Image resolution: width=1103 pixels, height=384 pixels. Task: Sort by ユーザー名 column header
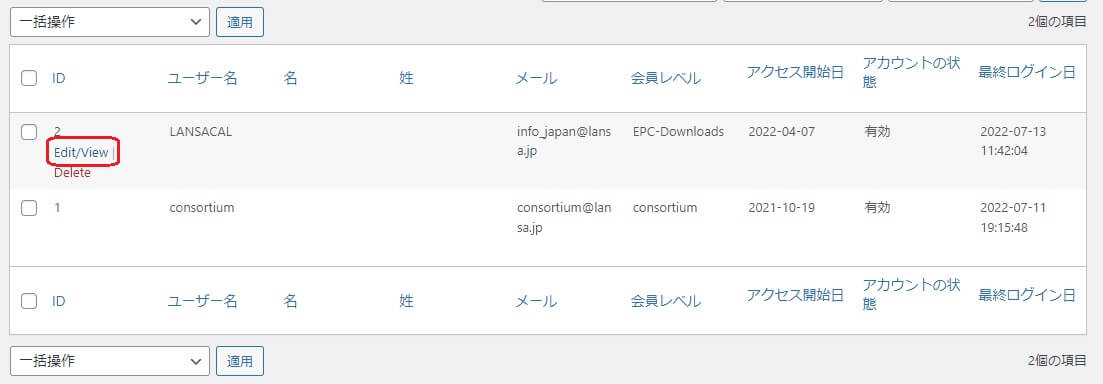(203, 78)
